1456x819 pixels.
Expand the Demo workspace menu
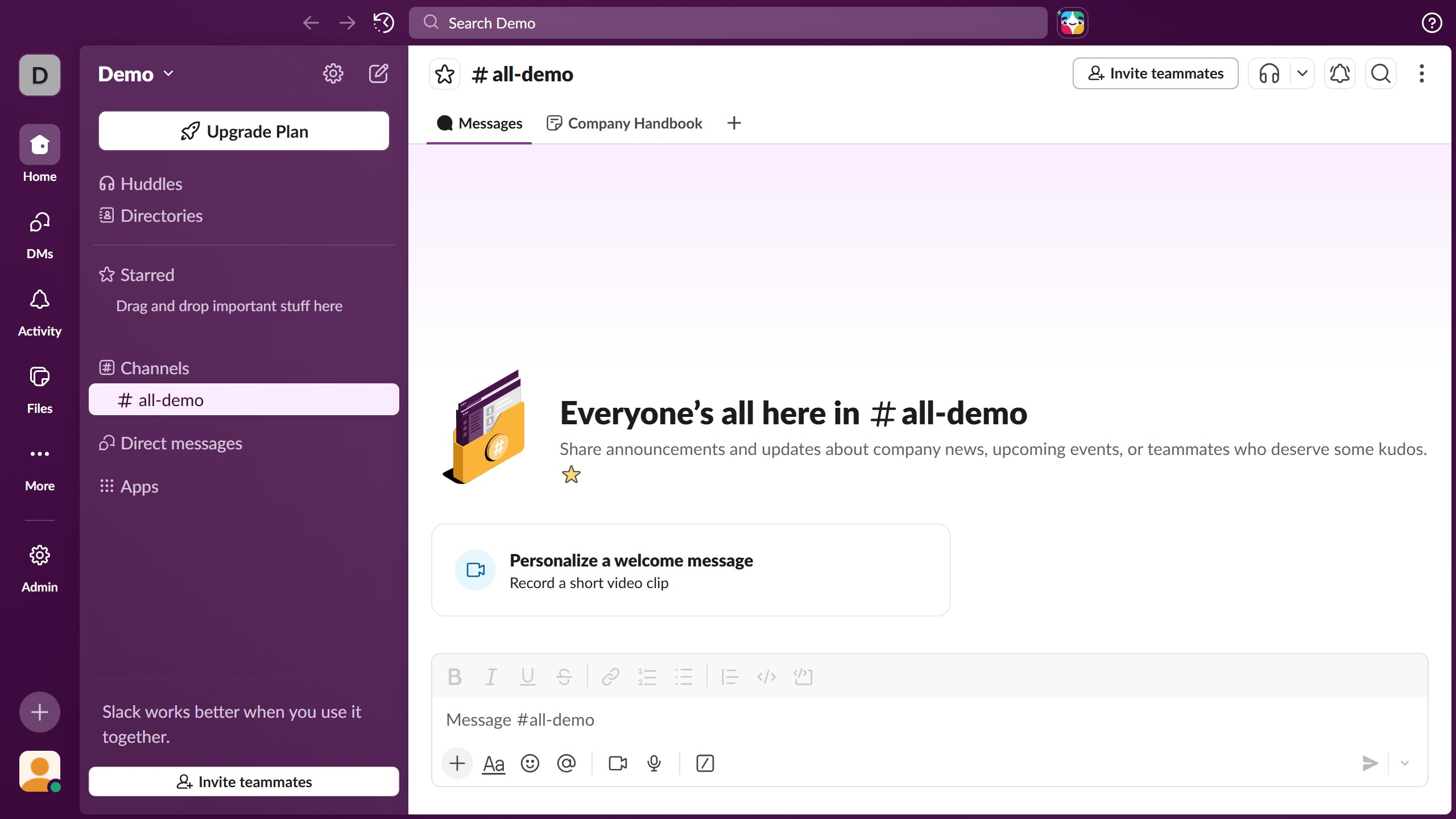coord(135,74)
